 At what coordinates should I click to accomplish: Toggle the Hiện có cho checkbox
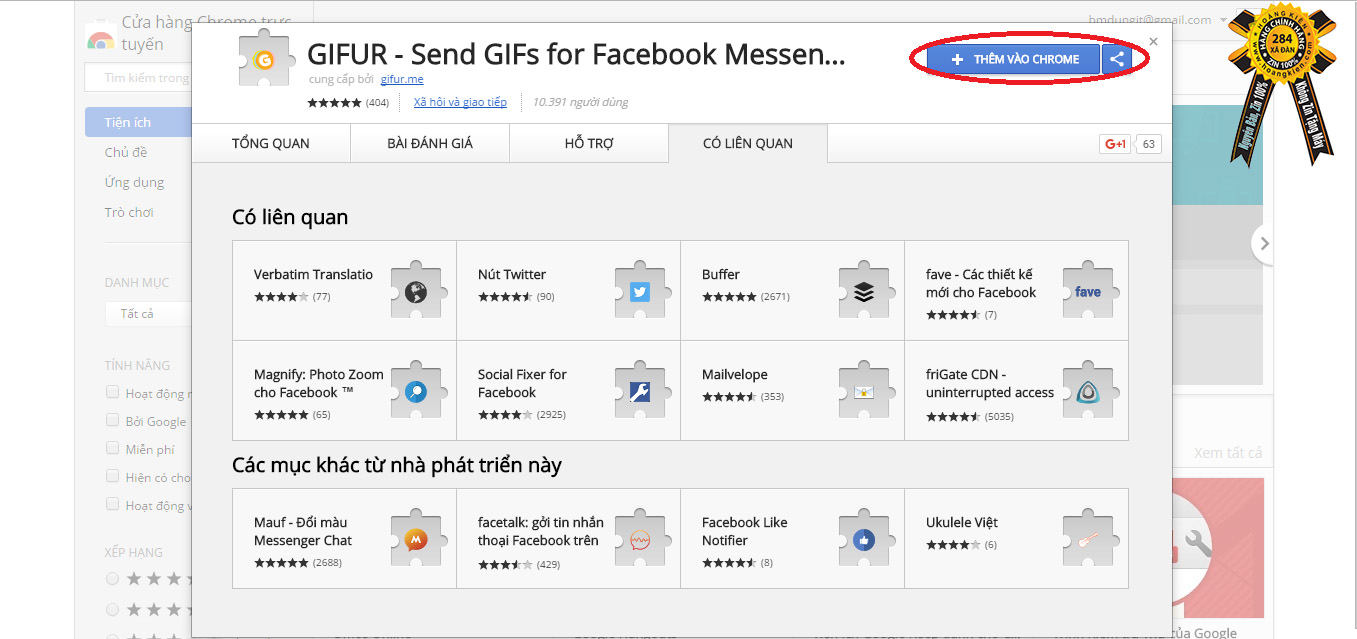(x=113, y=477)
